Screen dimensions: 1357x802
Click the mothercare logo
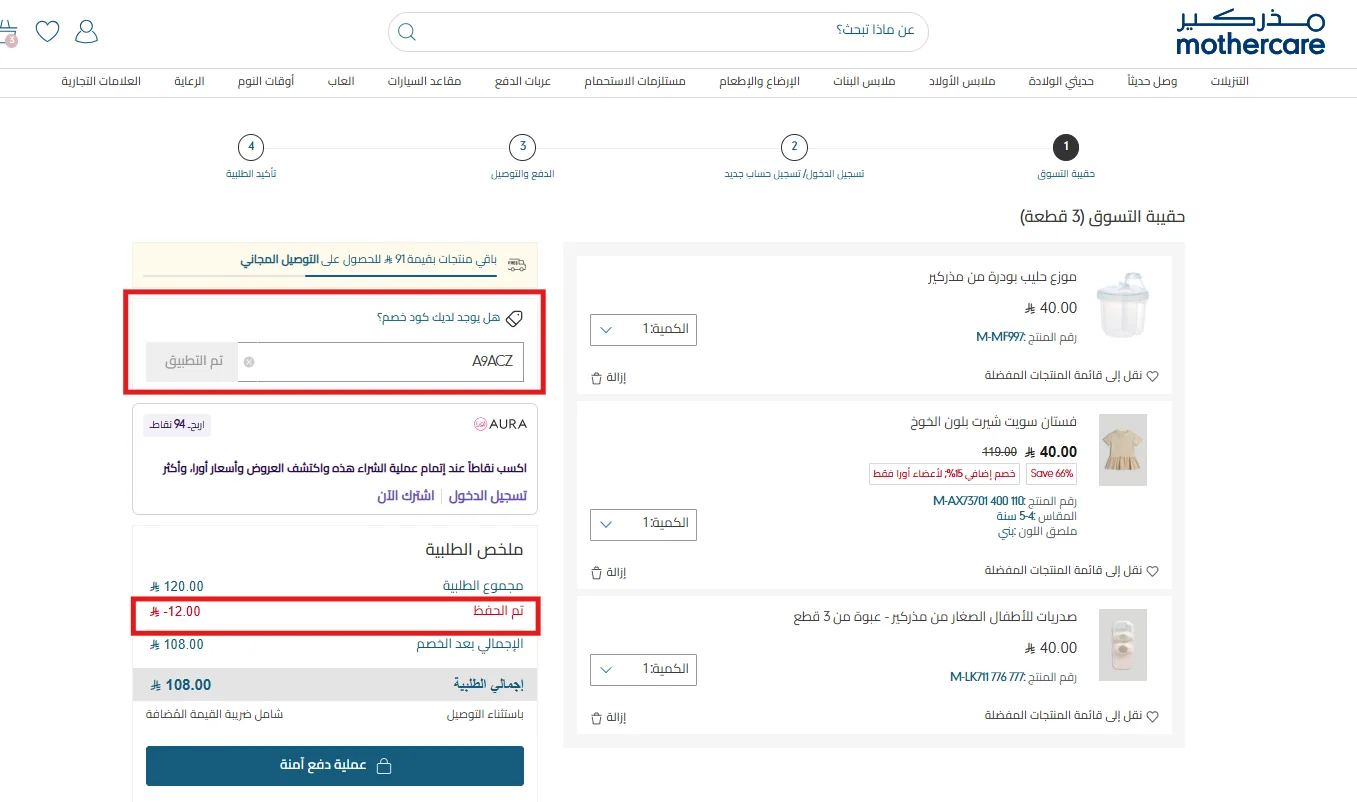tap(1250, 33)
